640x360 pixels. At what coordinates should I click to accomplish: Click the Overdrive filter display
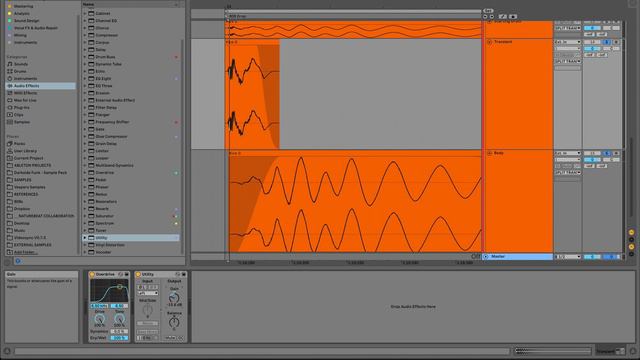pos(109,291)
